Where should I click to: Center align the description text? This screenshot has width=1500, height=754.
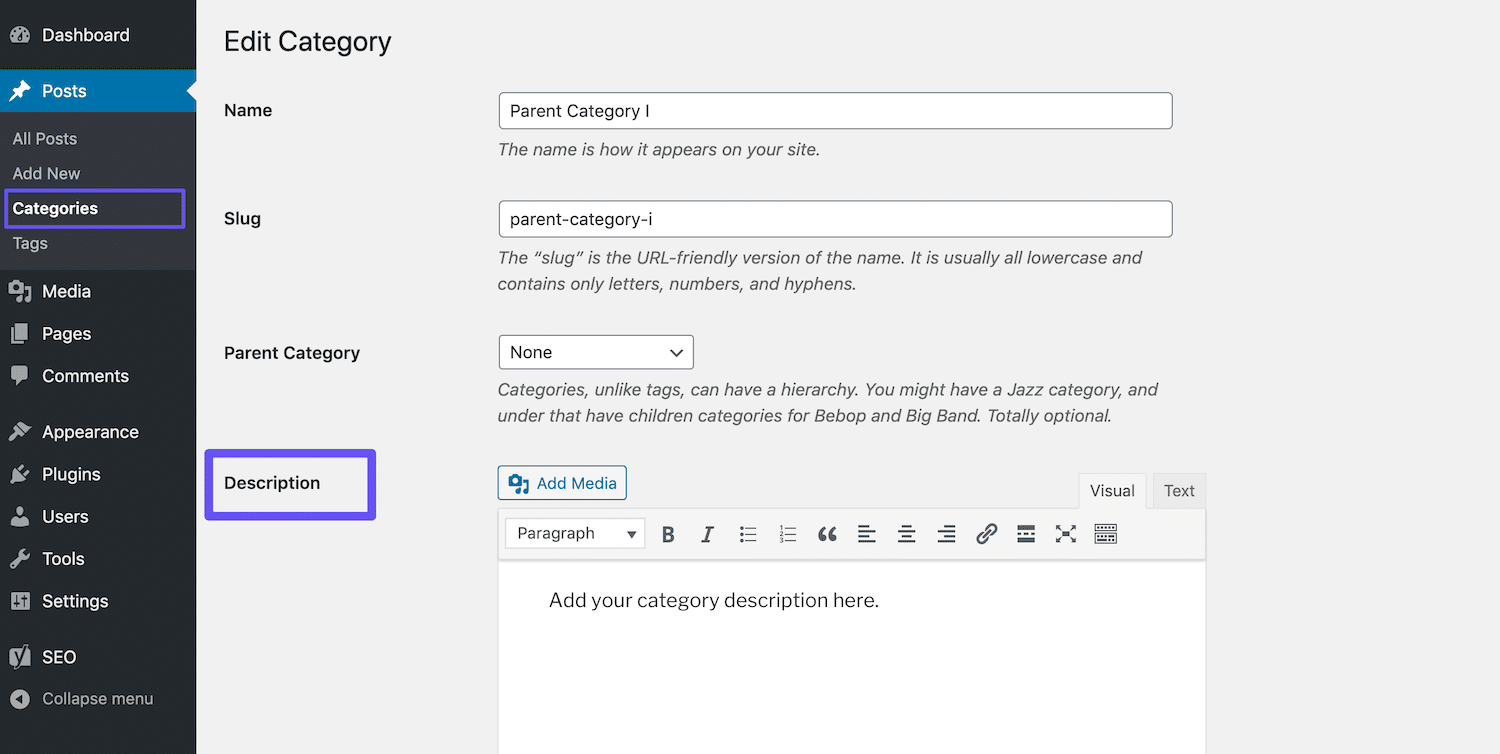(907, 534)
